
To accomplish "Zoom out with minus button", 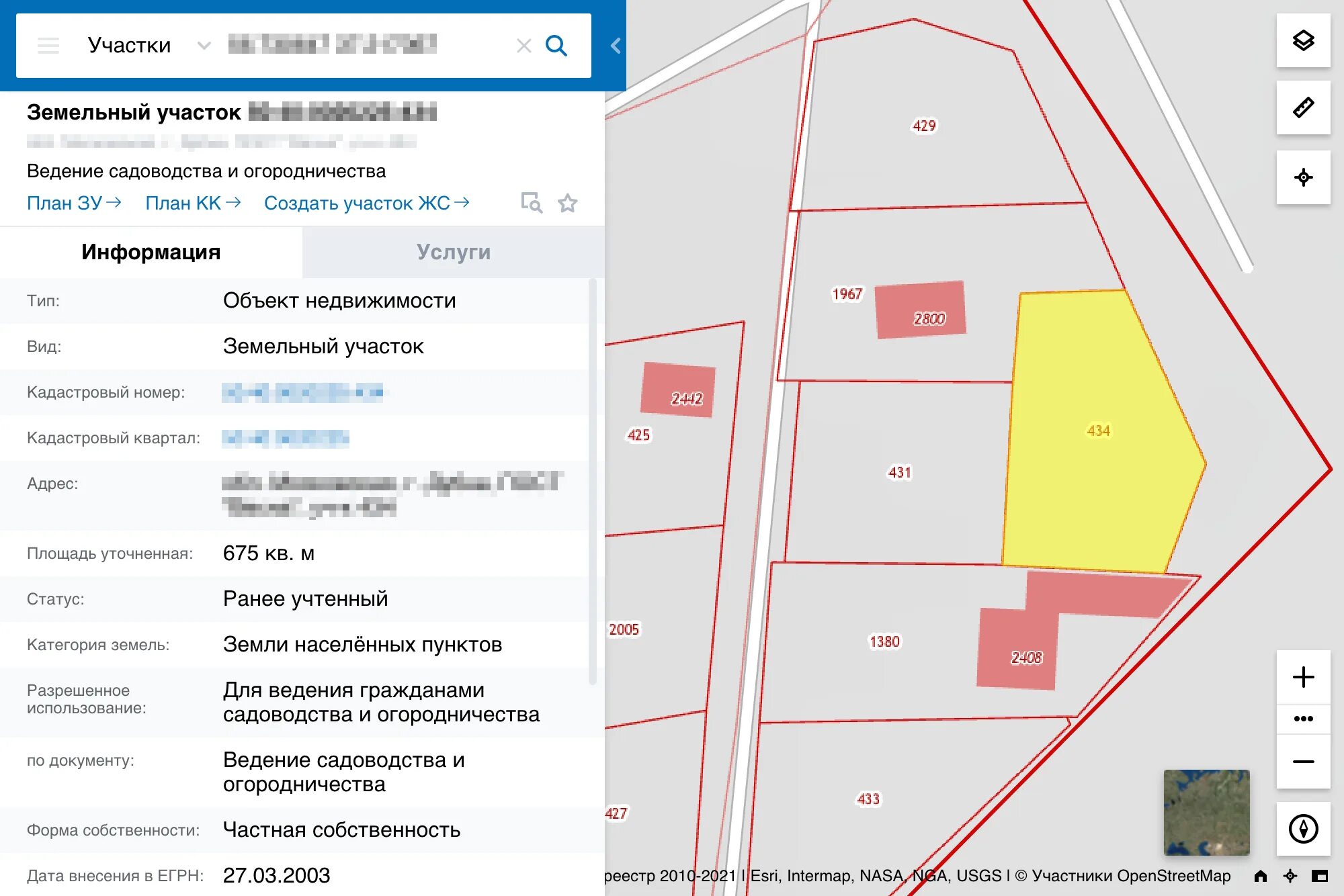I will (1303, 761).
